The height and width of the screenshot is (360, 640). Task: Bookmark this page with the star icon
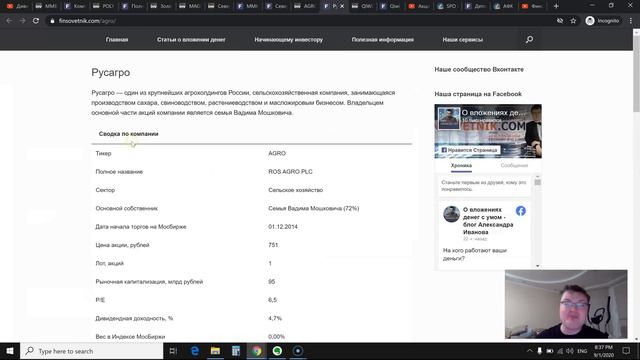[573, 21]
